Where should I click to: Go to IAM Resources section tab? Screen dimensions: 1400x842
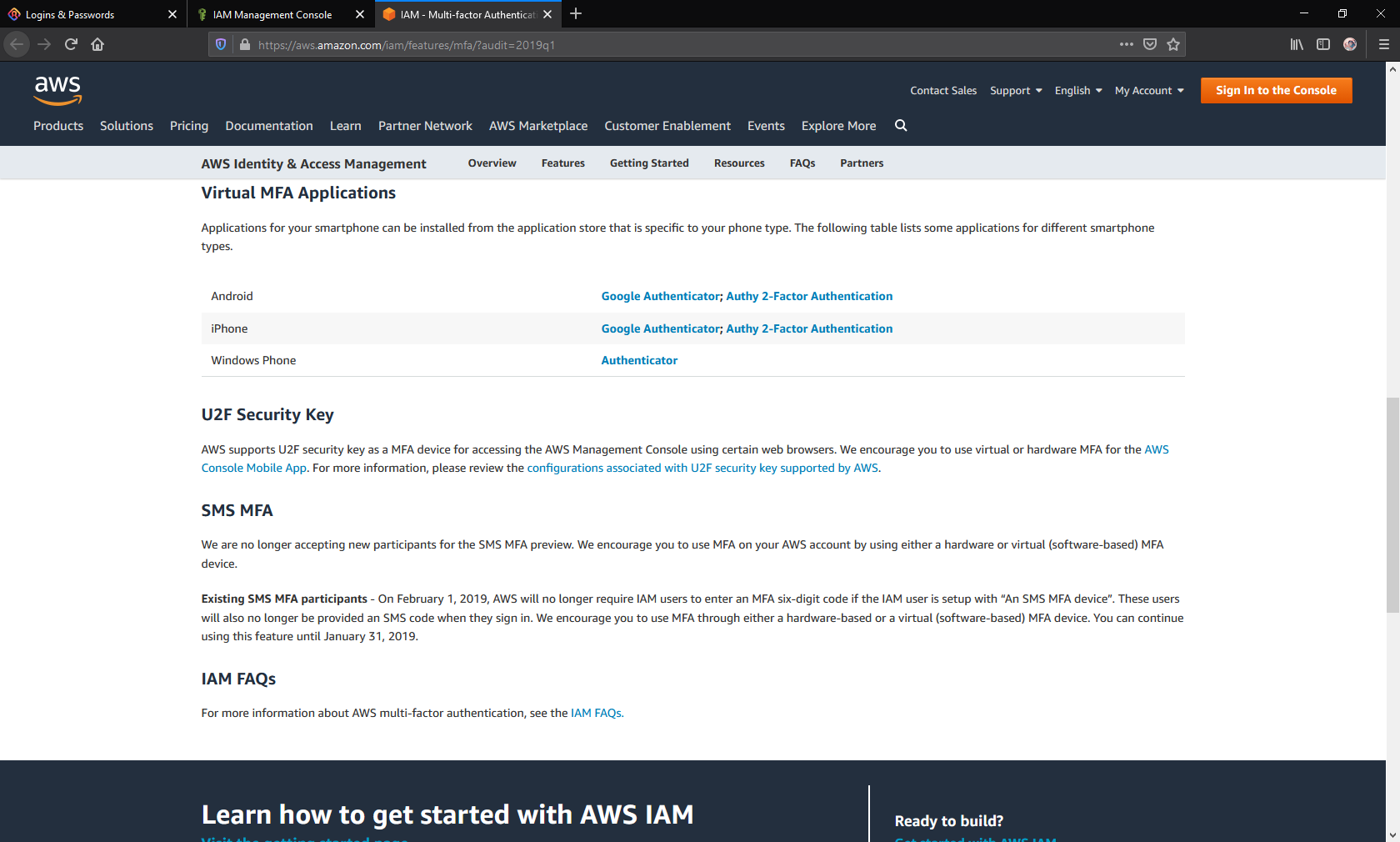pos(739,163)
